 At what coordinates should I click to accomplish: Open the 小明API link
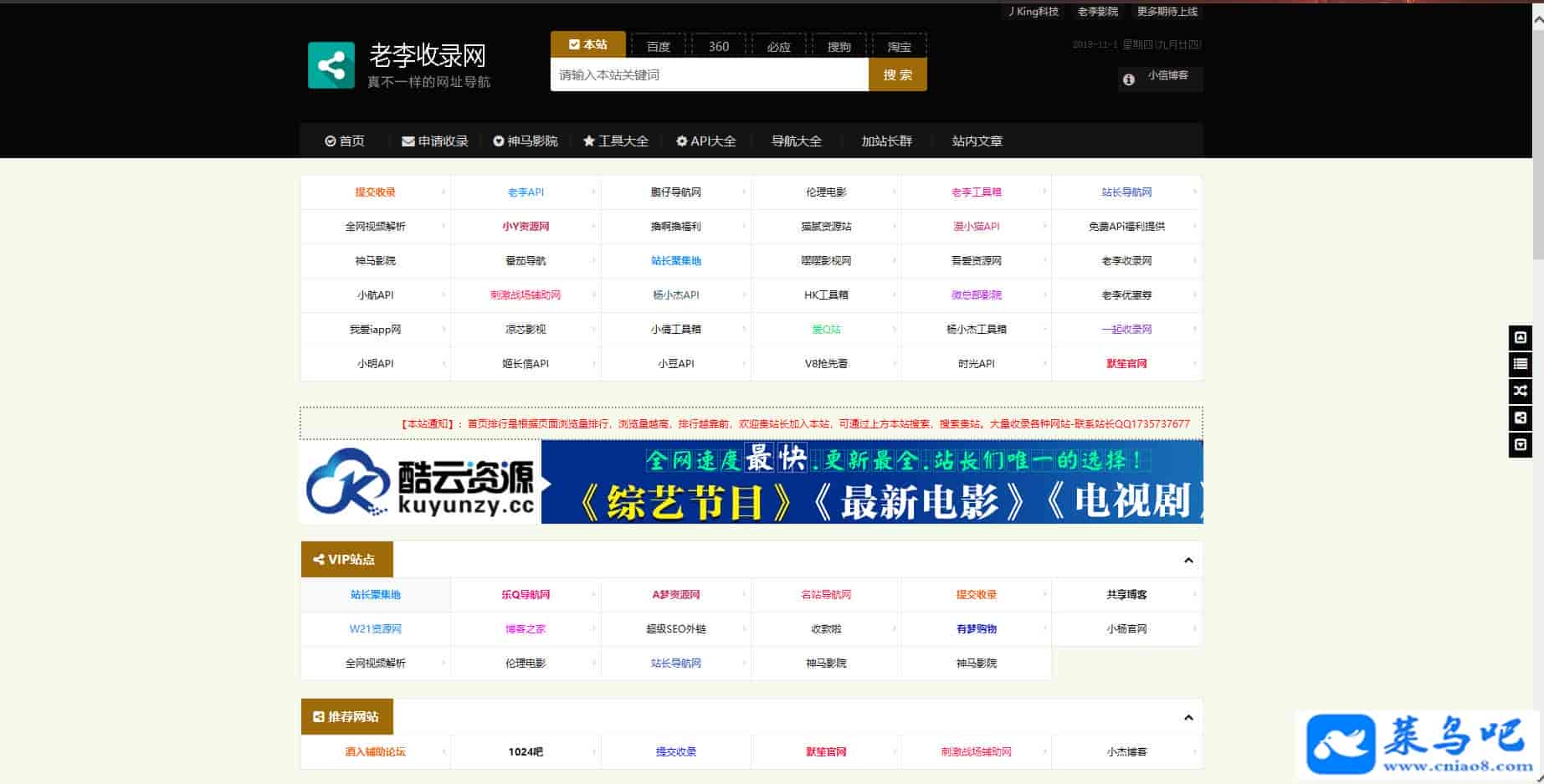(x=375, y=364)
